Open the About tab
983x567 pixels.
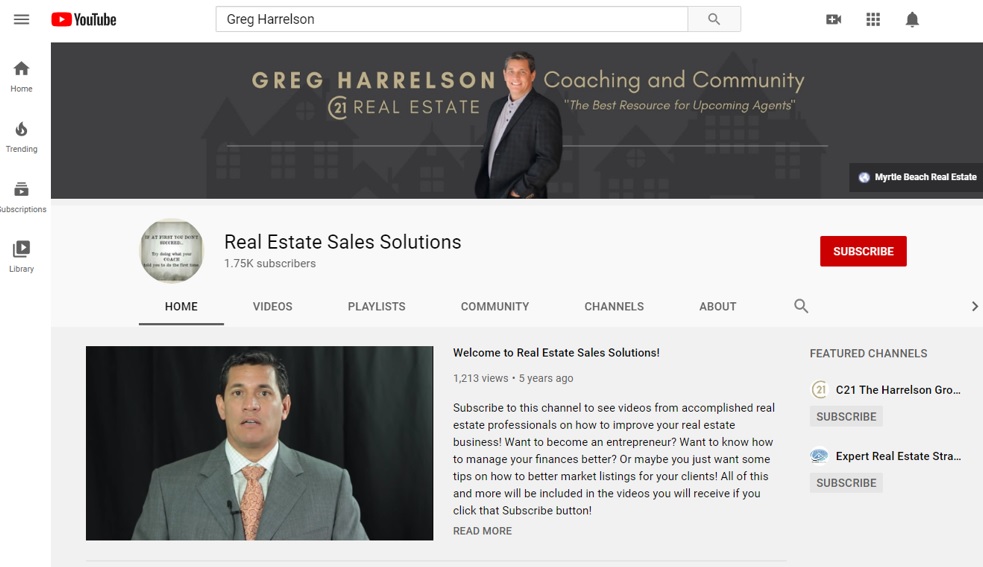point(717,306)
